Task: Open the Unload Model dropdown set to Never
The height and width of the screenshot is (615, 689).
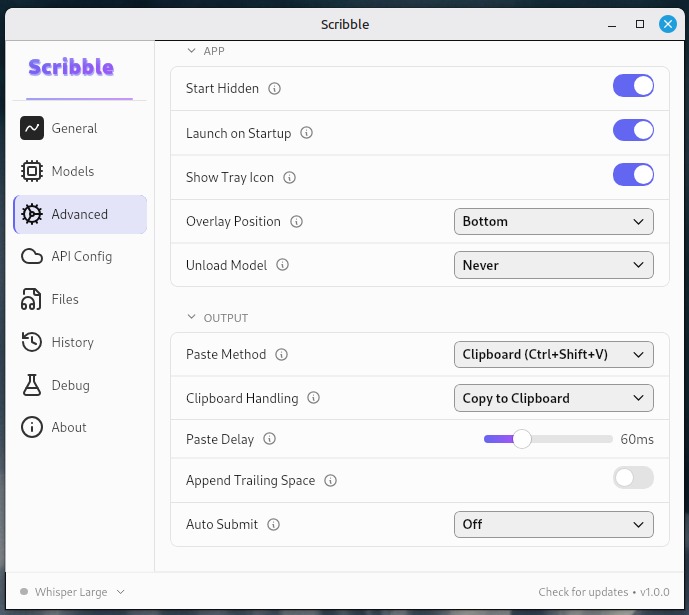Action: pos(554,265)
